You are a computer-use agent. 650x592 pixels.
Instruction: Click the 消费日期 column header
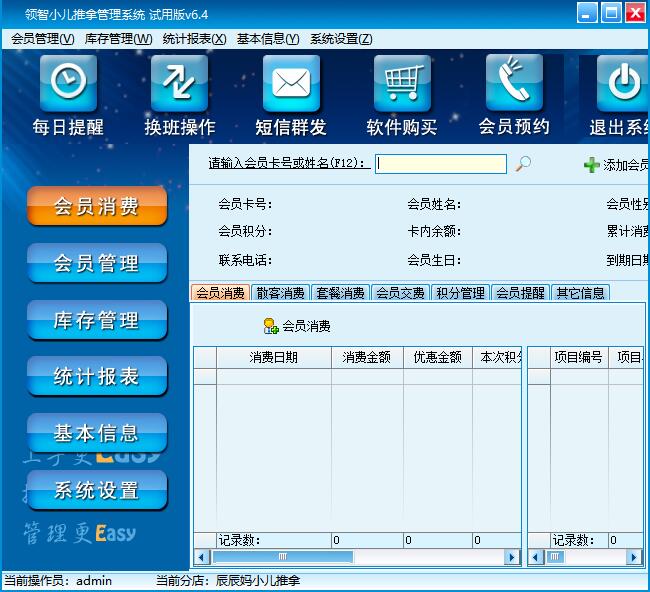pos(274,357)
